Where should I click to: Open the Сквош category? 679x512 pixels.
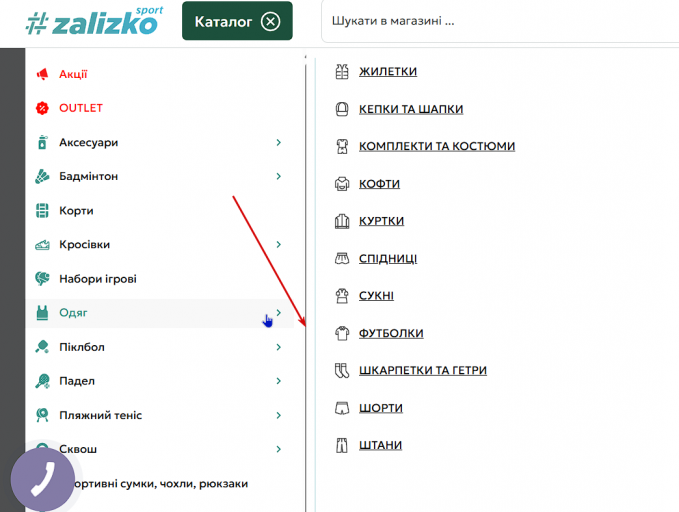click(x=78, y=449)
